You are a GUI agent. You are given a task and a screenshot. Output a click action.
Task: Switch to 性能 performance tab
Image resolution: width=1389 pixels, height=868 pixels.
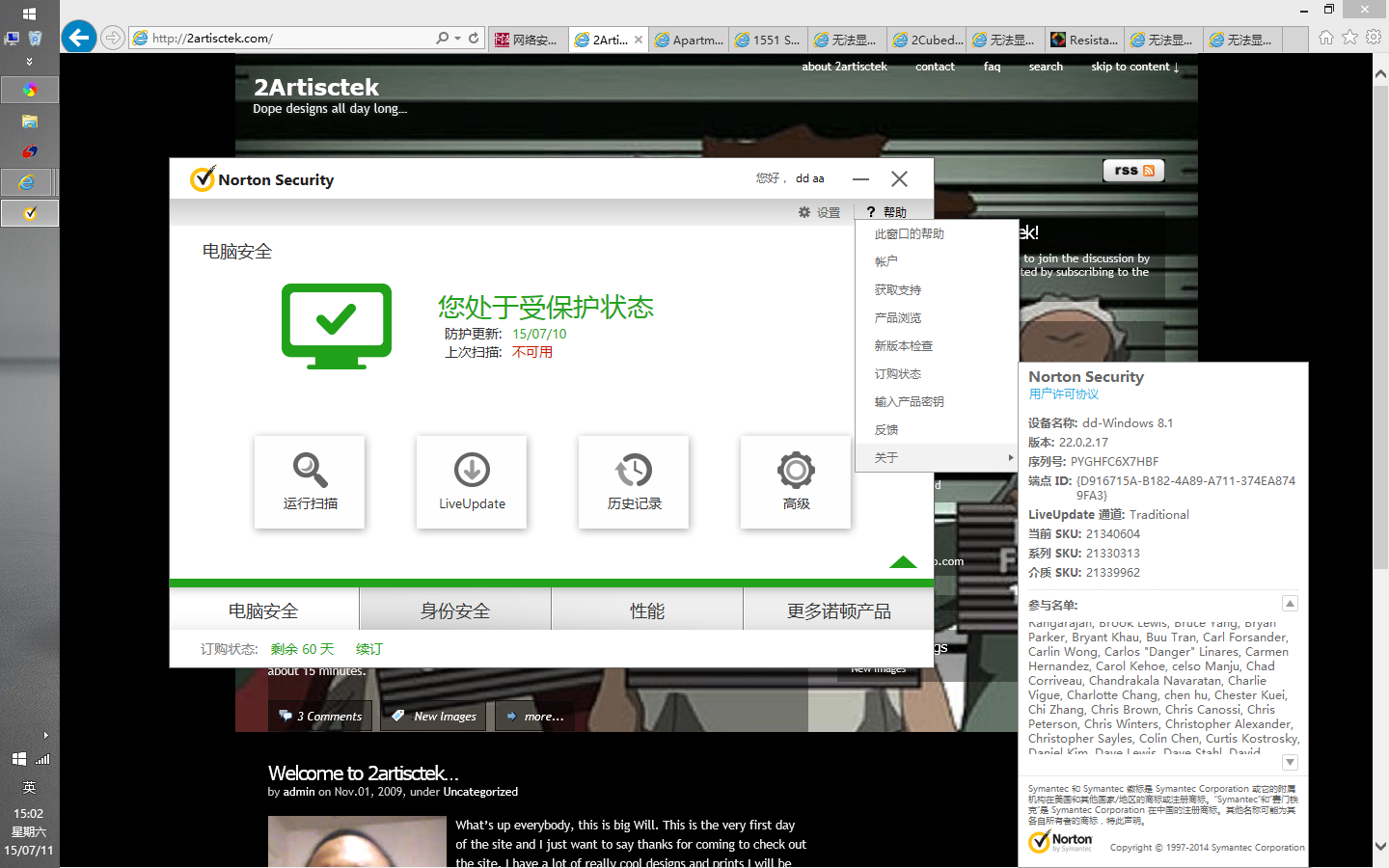point(647,610)
